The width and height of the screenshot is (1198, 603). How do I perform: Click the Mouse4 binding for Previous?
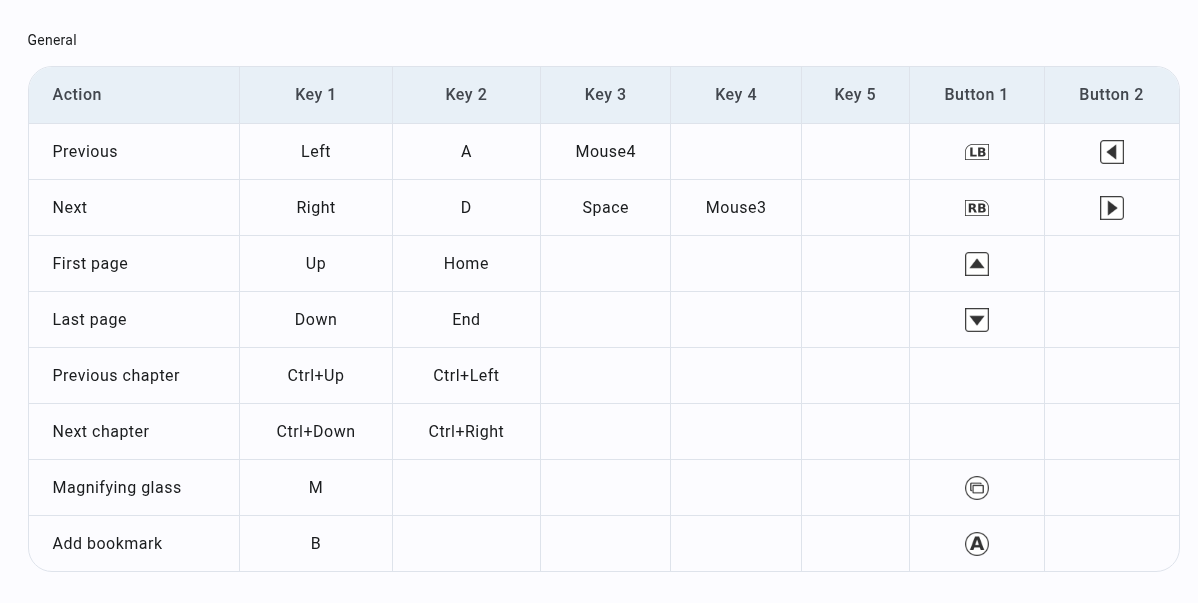pyautogui.click(x=605, y=151)
